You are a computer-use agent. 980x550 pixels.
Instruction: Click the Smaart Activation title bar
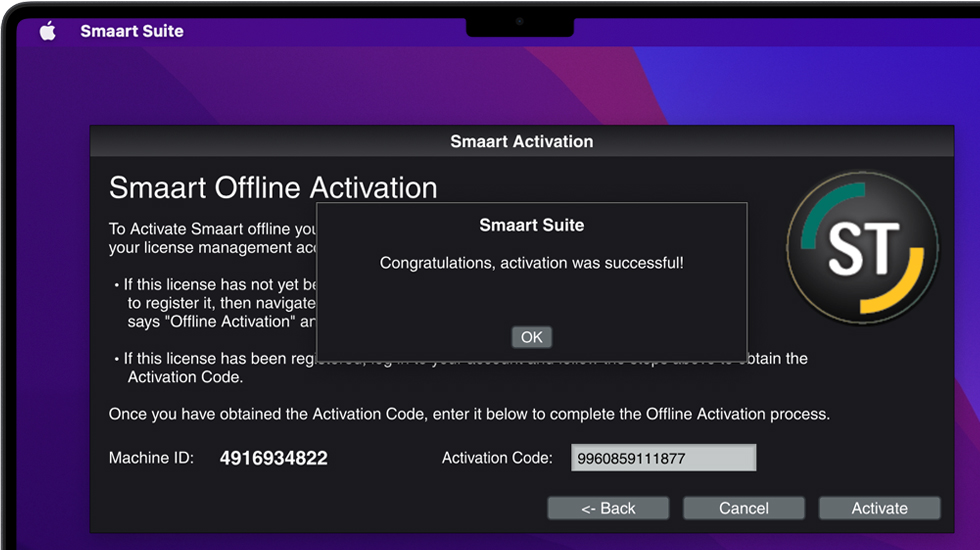522,141
